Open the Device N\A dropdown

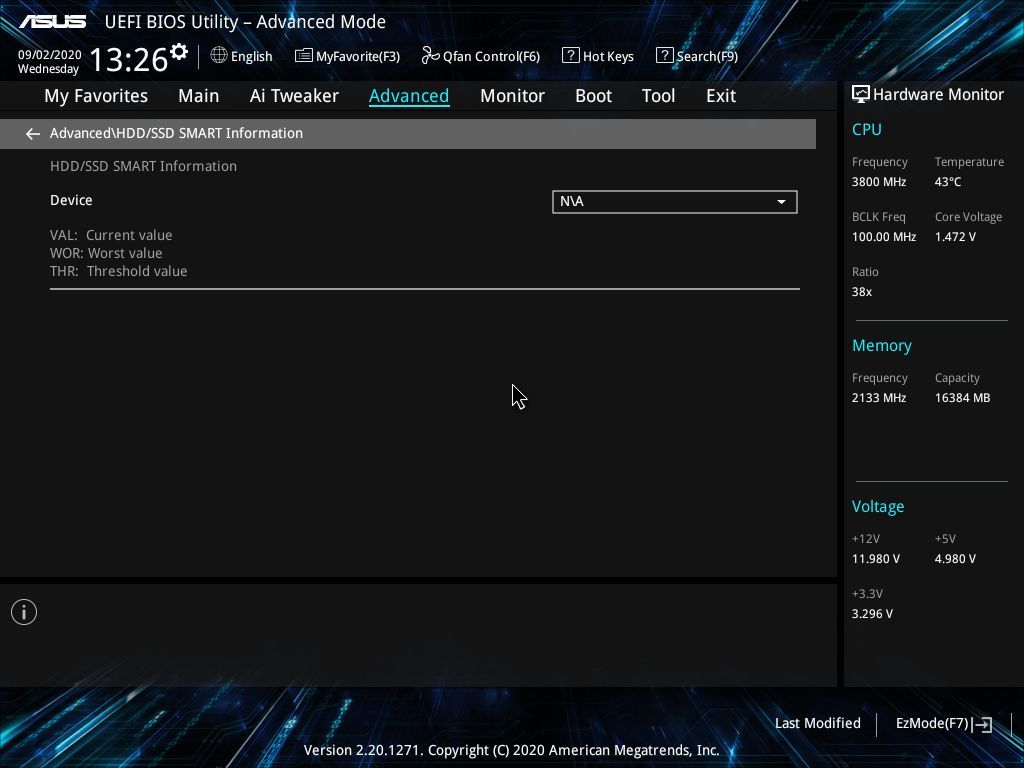(x=675, y=202)
